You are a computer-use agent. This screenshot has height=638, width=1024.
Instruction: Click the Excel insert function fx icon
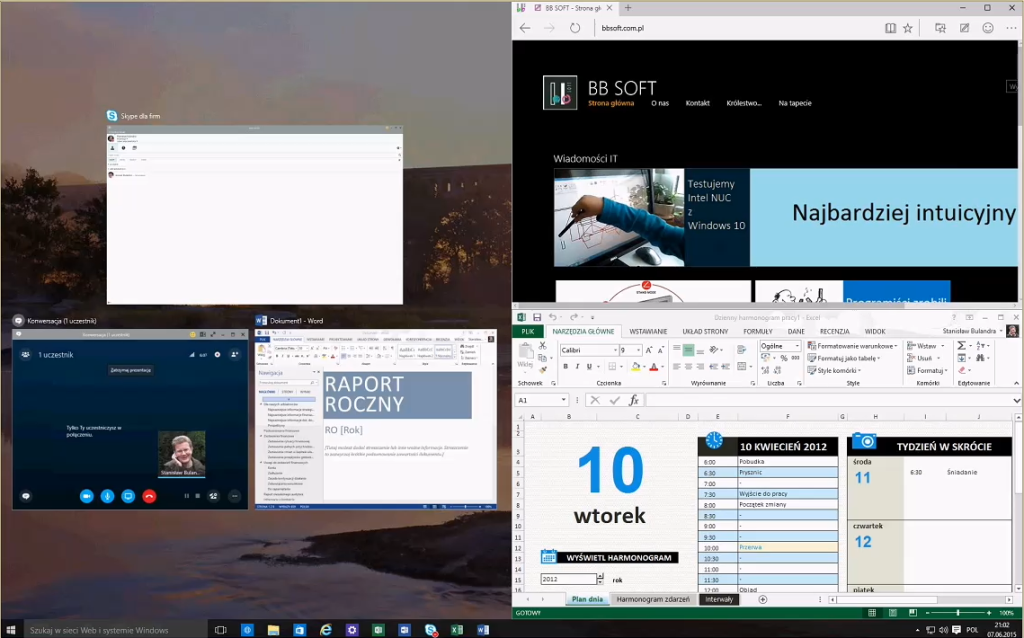point(634,400)
